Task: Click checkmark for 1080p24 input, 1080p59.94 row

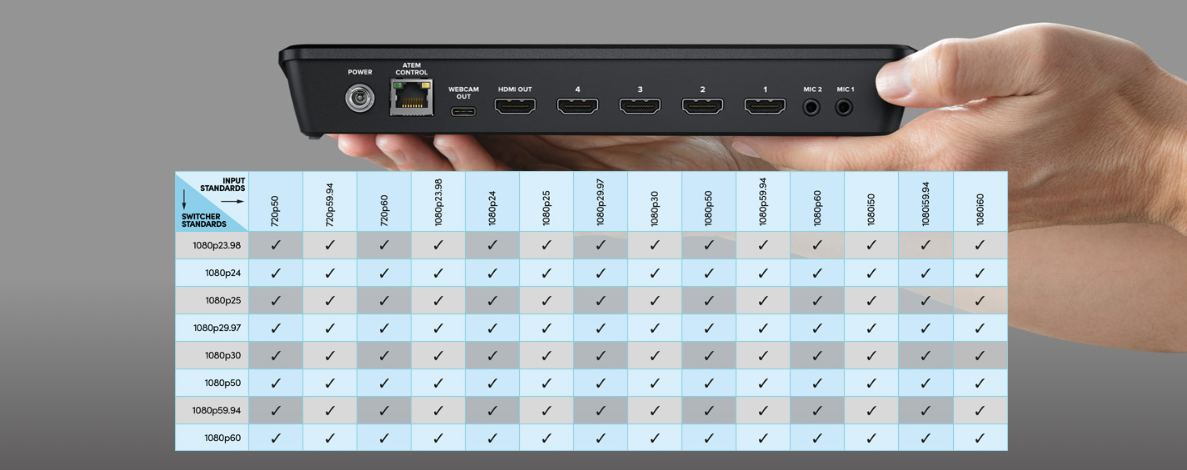Action: [x=493, y=410]
